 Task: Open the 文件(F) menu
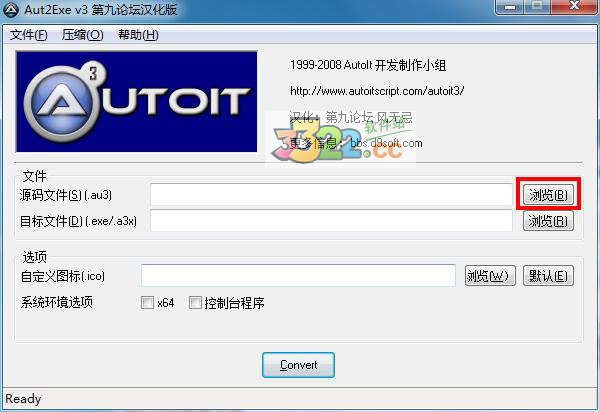(28, 35)
